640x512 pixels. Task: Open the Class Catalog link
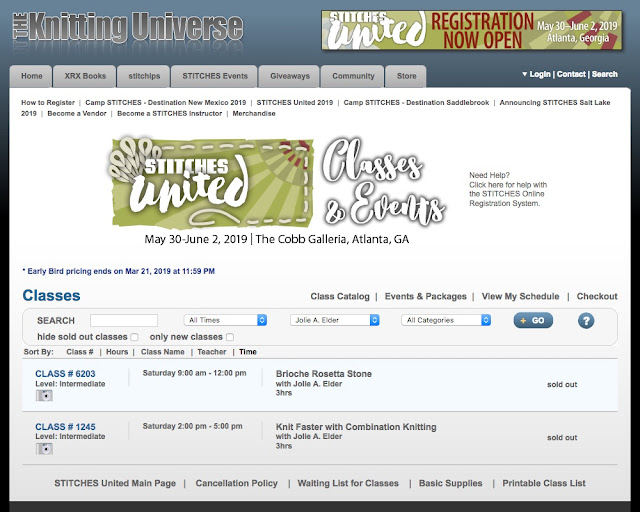tap(340, 296)
